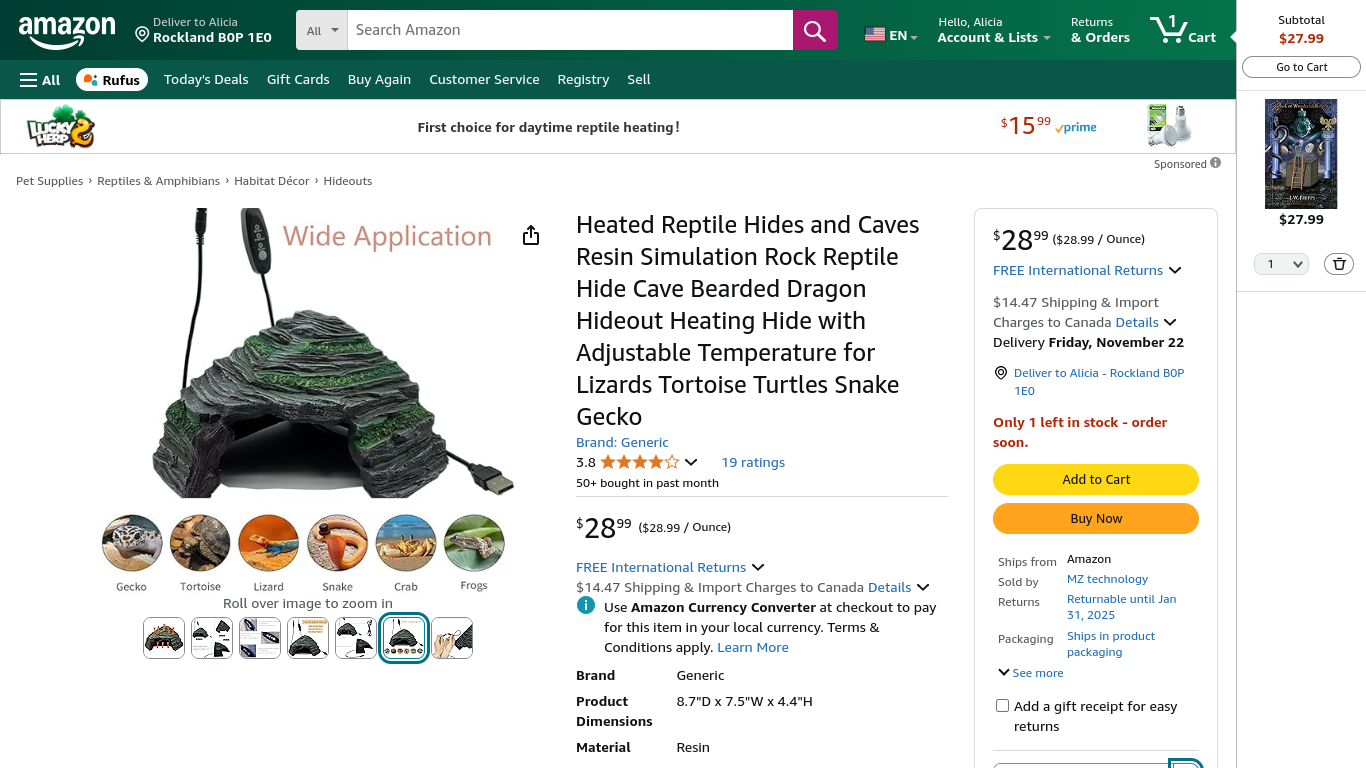The width and height of the screenshot is (1366, 768).
Task: Delete cart item with trash icon
Action: tap(1339, 264)
